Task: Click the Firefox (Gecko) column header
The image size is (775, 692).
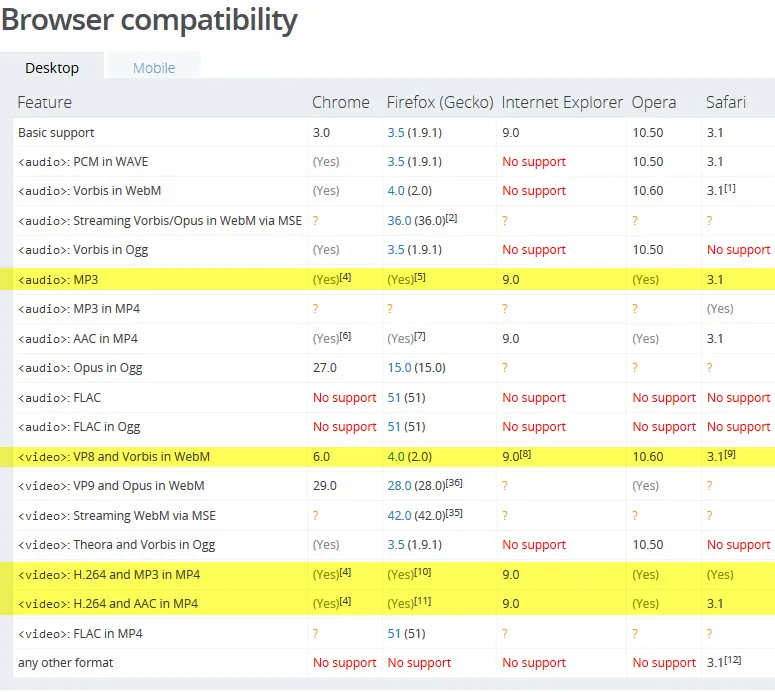Action: tap(440, 102)
